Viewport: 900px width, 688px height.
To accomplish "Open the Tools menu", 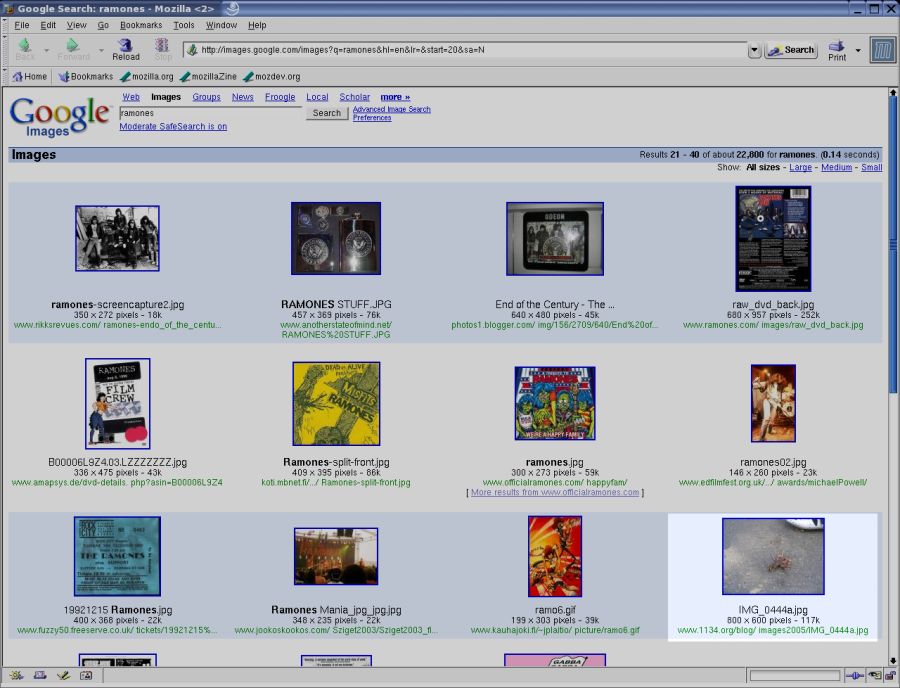I will (x=184, y=25).
